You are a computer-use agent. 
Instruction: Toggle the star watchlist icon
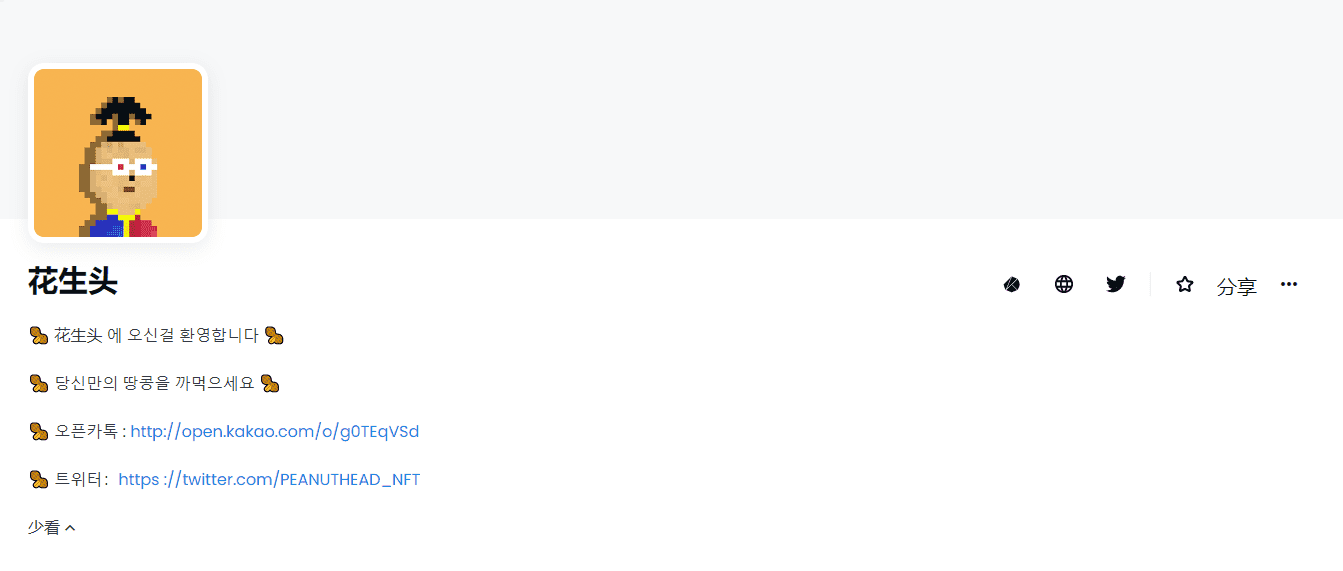(x=1185, y=285)
